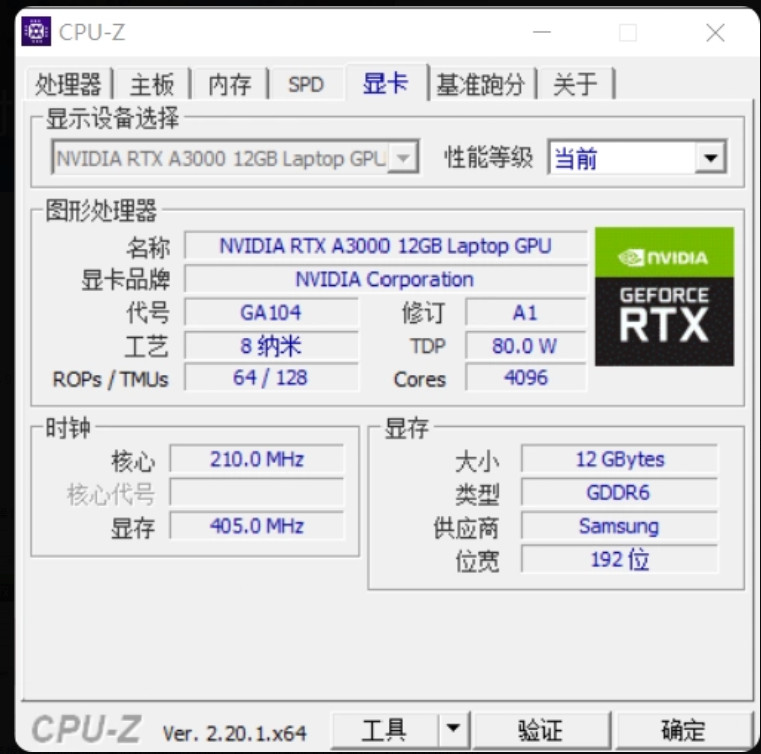Viewport: 761px width, 754px height.
Task: Click the 验证 button
Action: (x=541, y=730)
